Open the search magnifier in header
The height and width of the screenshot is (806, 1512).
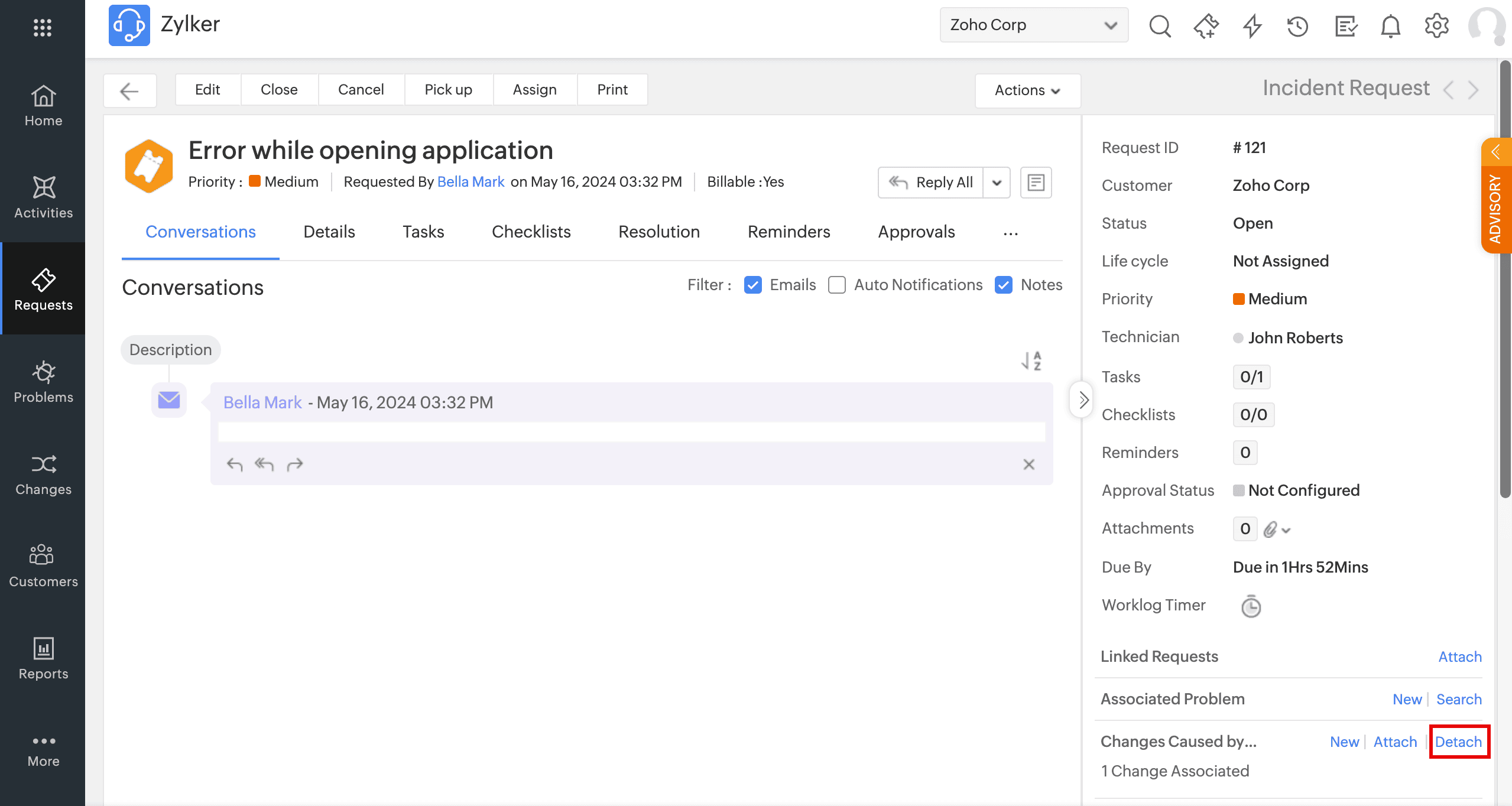1160,26
